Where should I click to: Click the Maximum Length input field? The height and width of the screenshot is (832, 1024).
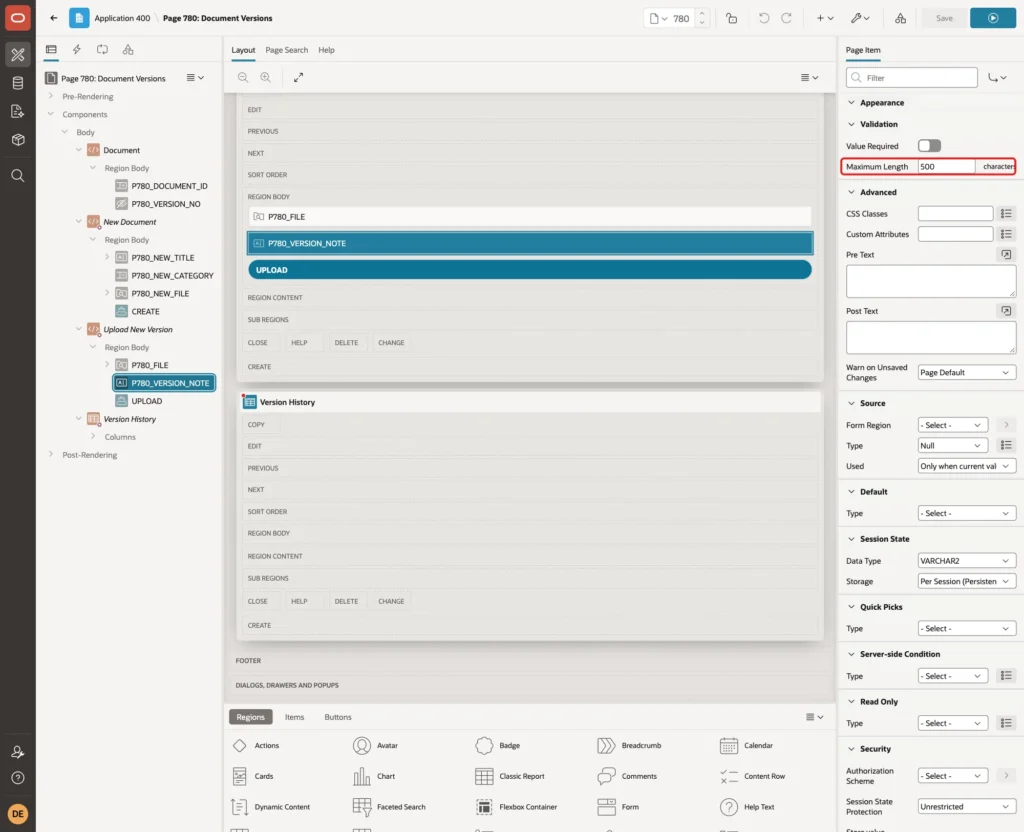[946, 167]
